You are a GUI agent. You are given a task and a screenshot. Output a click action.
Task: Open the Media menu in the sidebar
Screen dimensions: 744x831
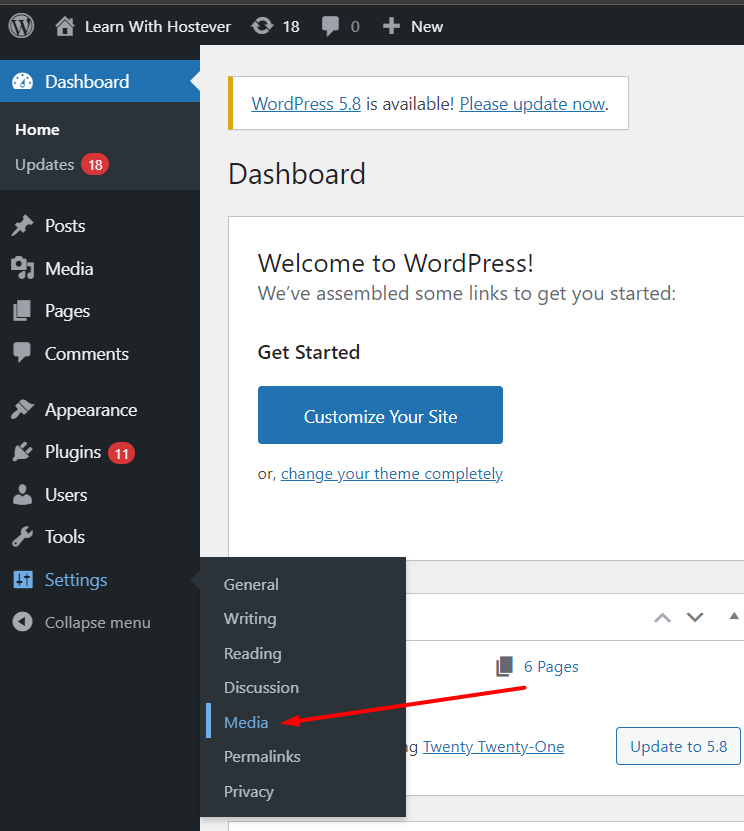click(x=69, y=269)
